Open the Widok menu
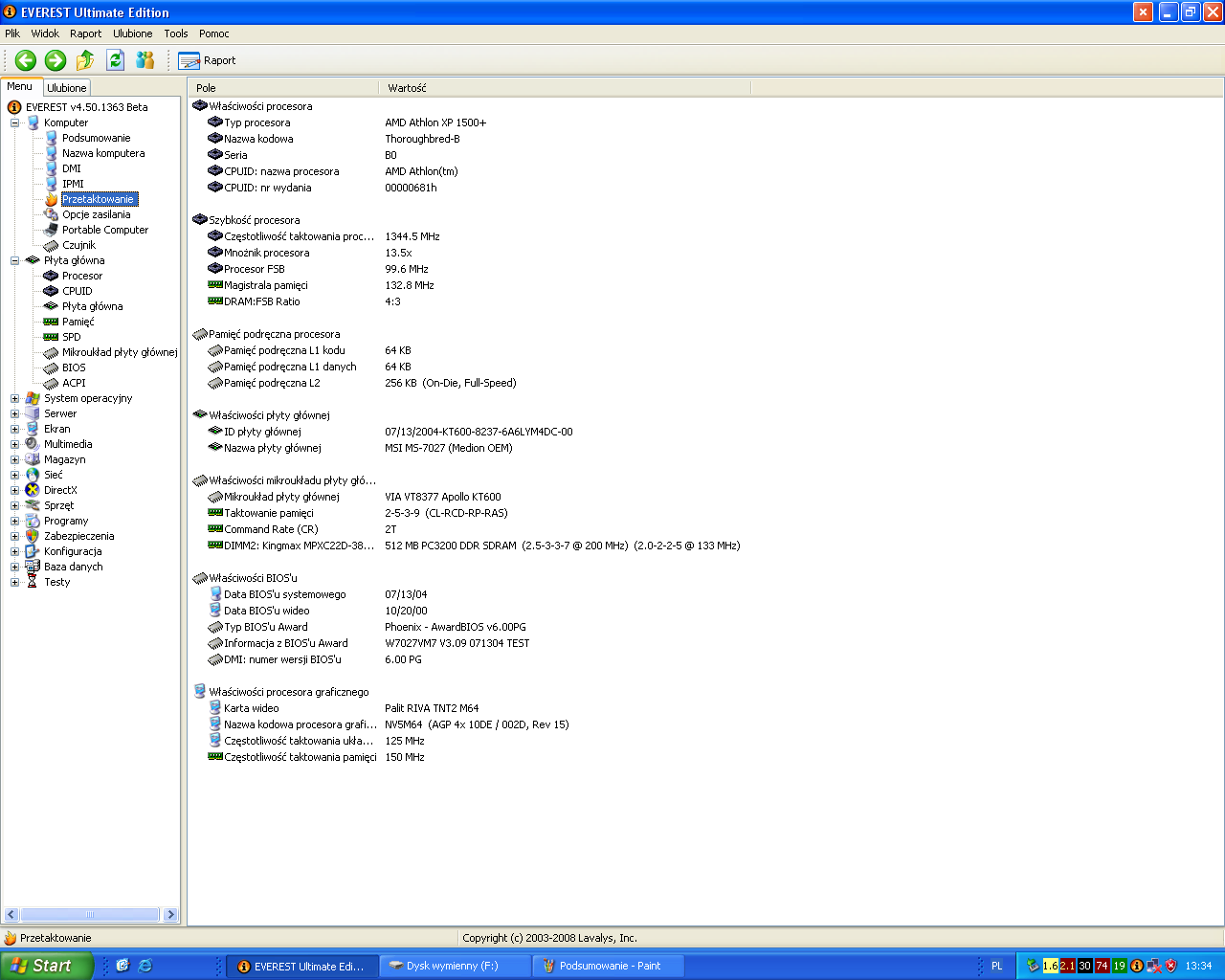 click(x=45, y=33)
